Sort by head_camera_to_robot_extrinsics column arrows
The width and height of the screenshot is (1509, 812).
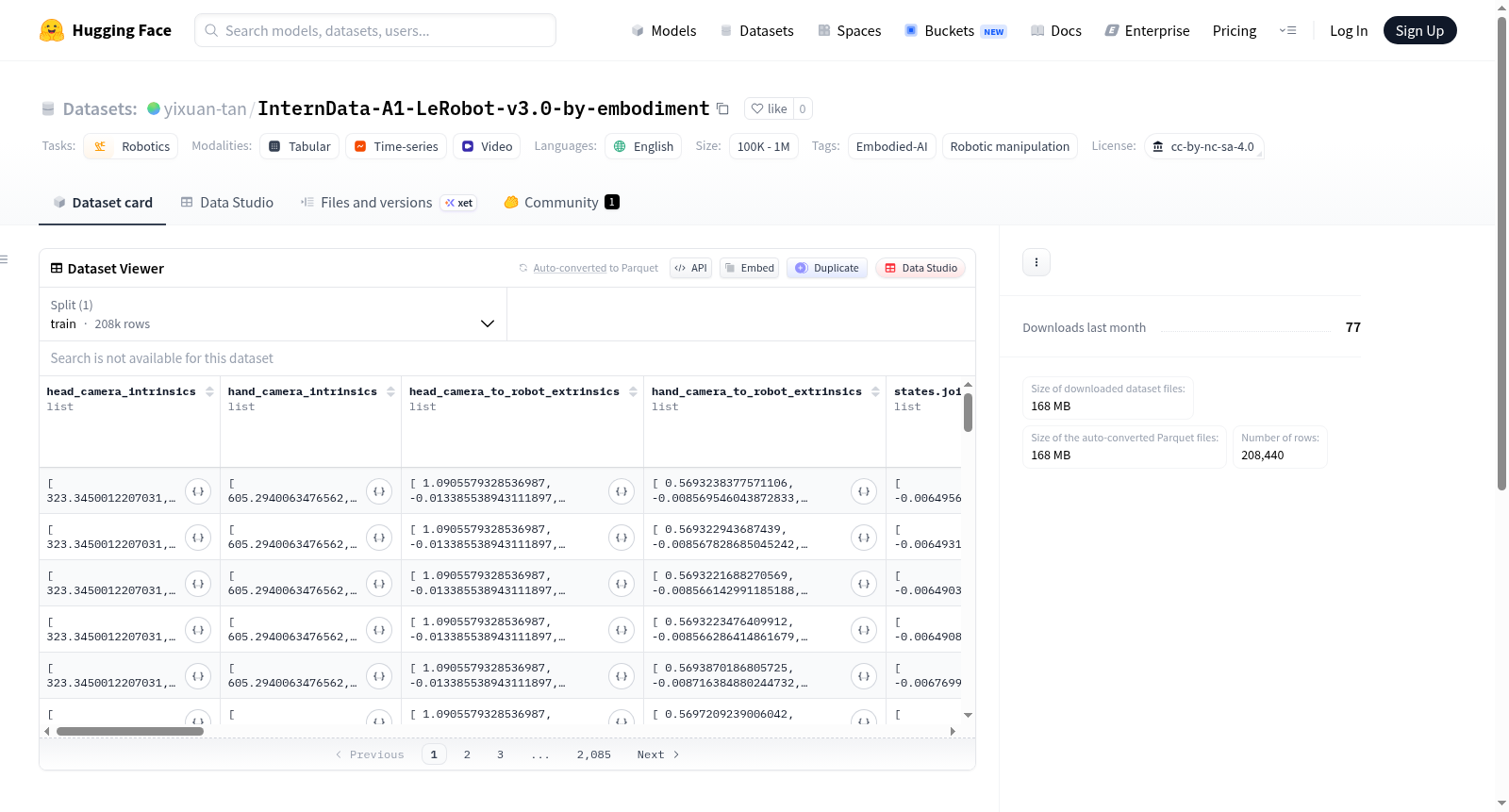tap(633, 391)
